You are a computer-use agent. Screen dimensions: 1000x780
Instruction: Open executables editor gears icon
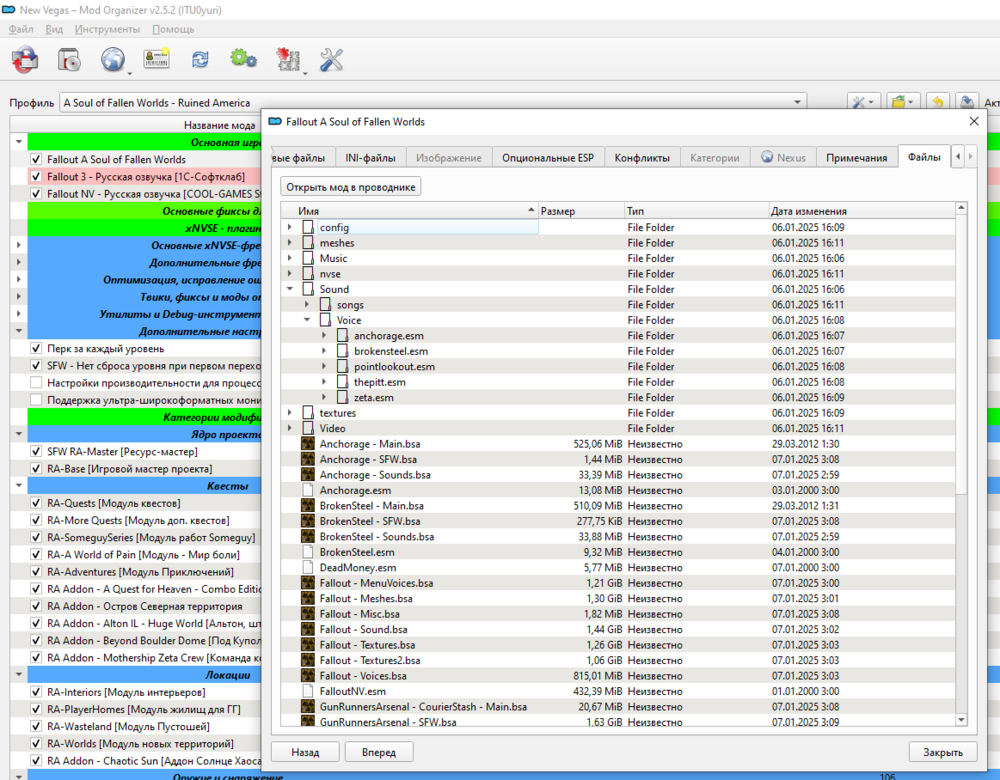[243, 59]
